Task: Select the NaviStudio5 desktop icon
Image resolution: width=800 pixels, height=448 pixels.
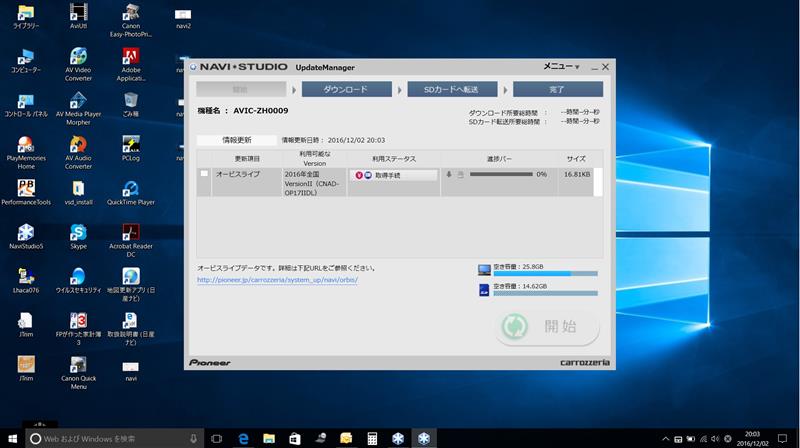Action: coord(26,236)
